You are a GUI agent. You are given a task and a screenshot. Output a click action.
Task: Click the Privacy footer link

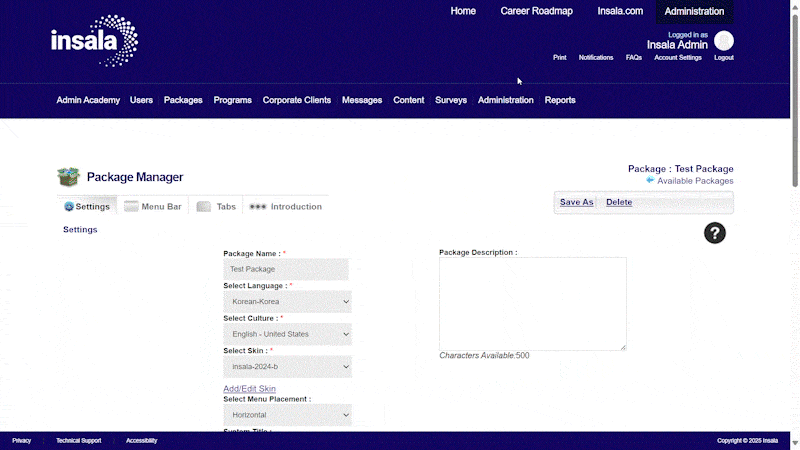(21, 441)
